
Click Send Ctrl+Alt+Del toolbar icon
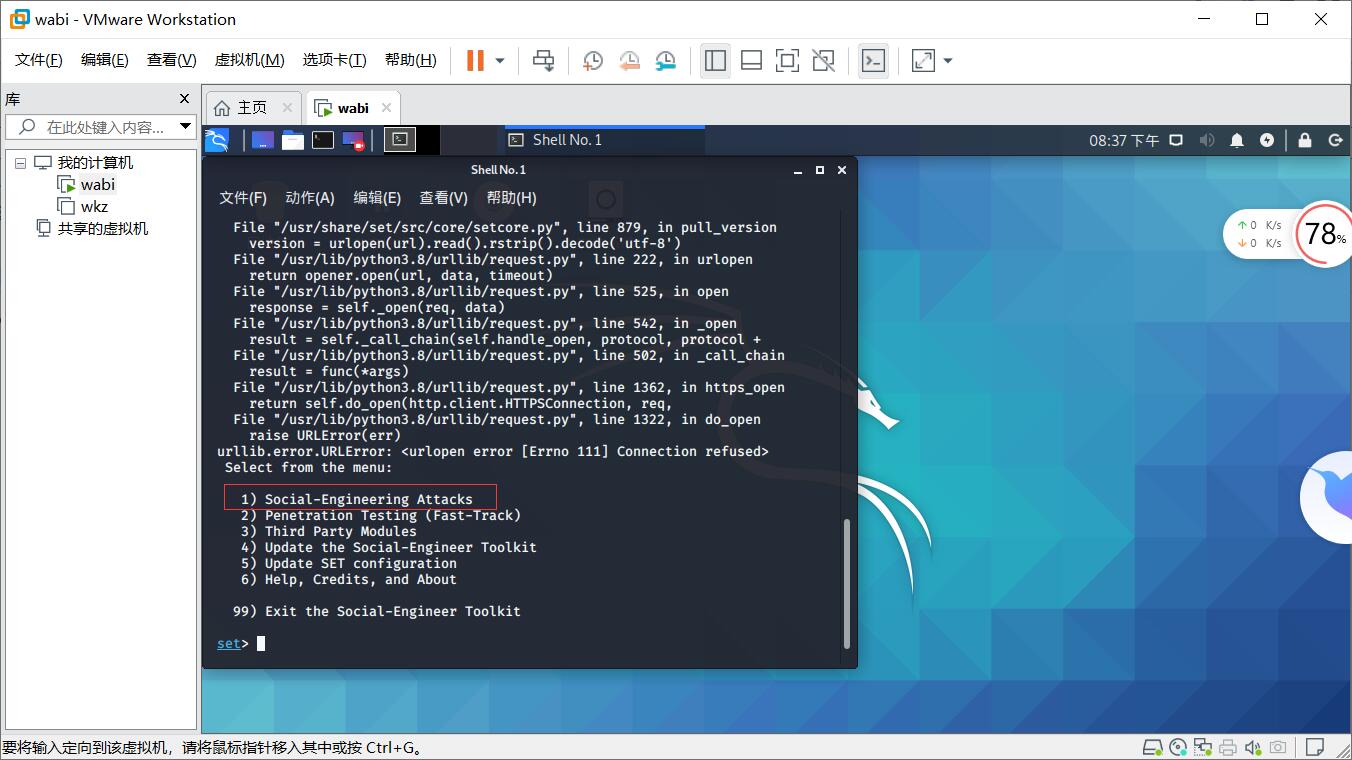click(x=543, y=61)
